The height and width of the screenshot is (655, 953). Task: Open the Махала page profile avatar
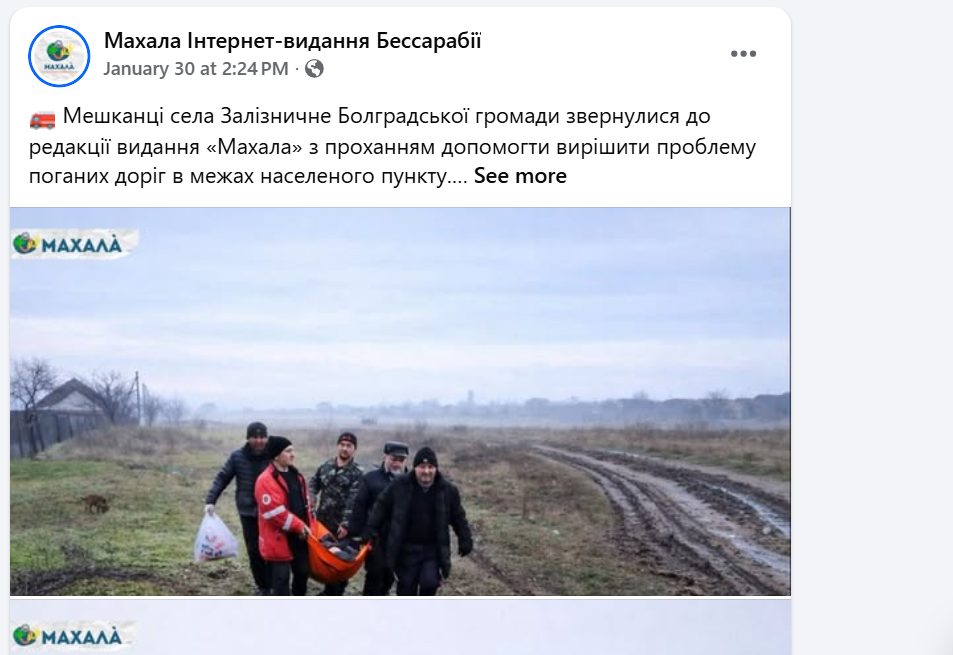(59, 56)
